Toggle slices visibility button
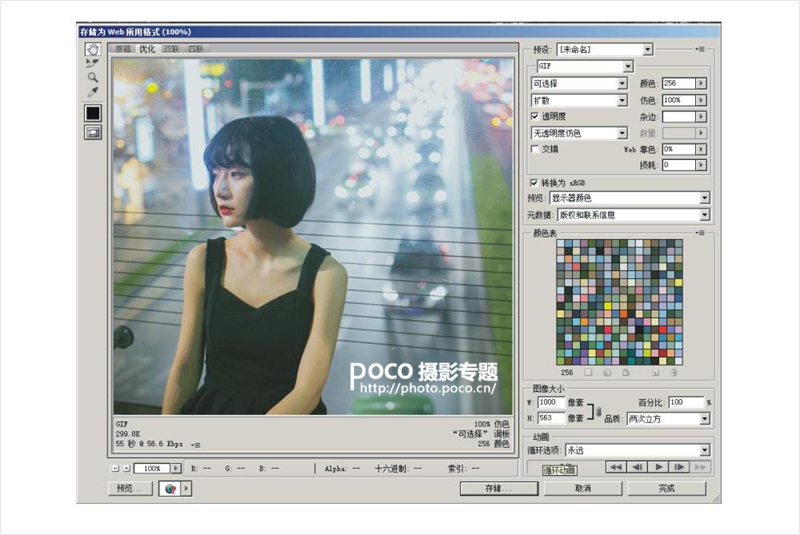 [x=93, y=133]
